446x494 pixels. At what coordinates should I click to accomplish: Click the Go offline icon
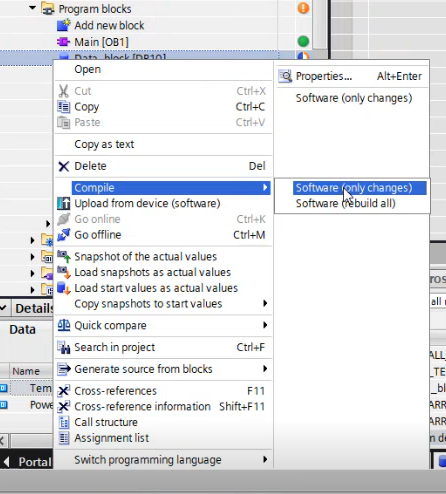pyautogui.click(x=64, y=235)
